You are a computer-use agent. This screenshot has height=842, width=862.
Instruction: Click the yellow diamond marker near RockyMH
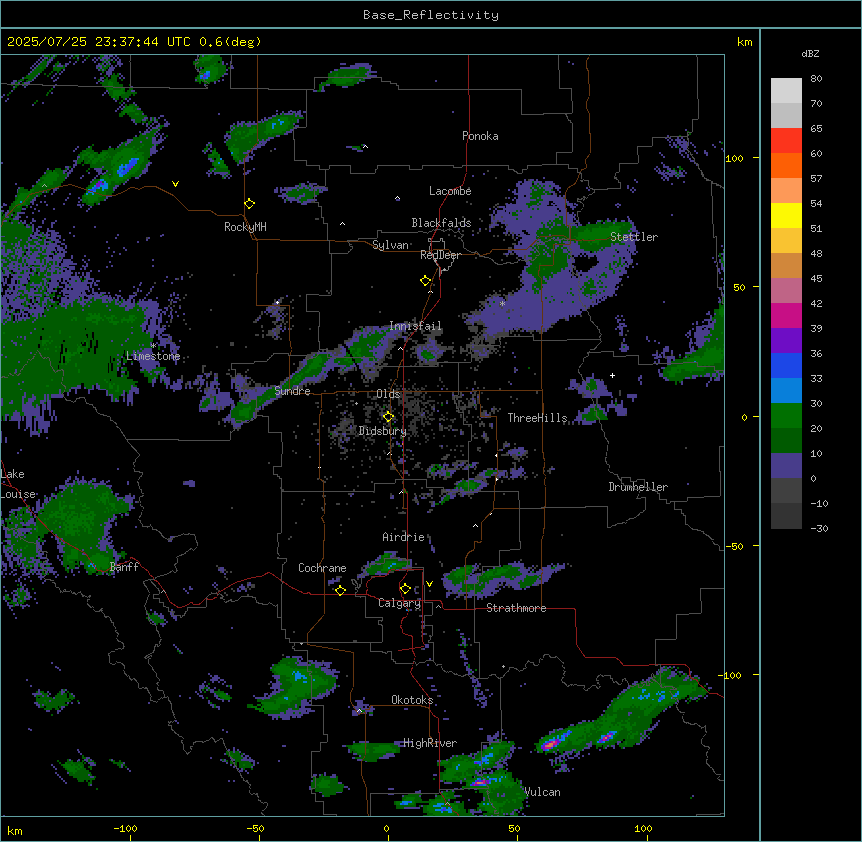tap(249, 204)
